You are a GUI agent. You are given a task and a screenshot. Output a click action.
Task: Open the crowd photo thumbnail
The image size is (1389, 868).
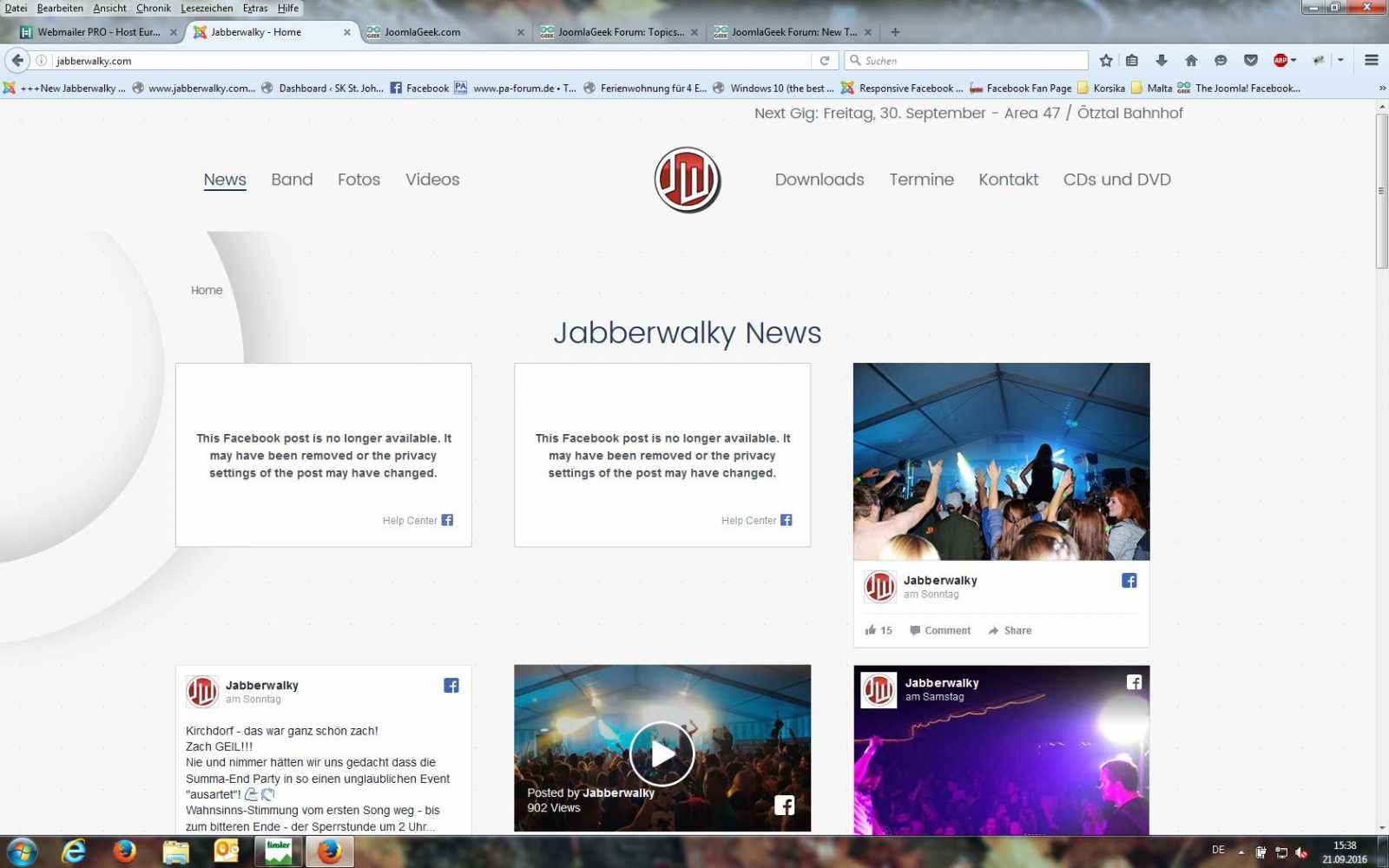pyautogui.click(x=1001, y=462)
